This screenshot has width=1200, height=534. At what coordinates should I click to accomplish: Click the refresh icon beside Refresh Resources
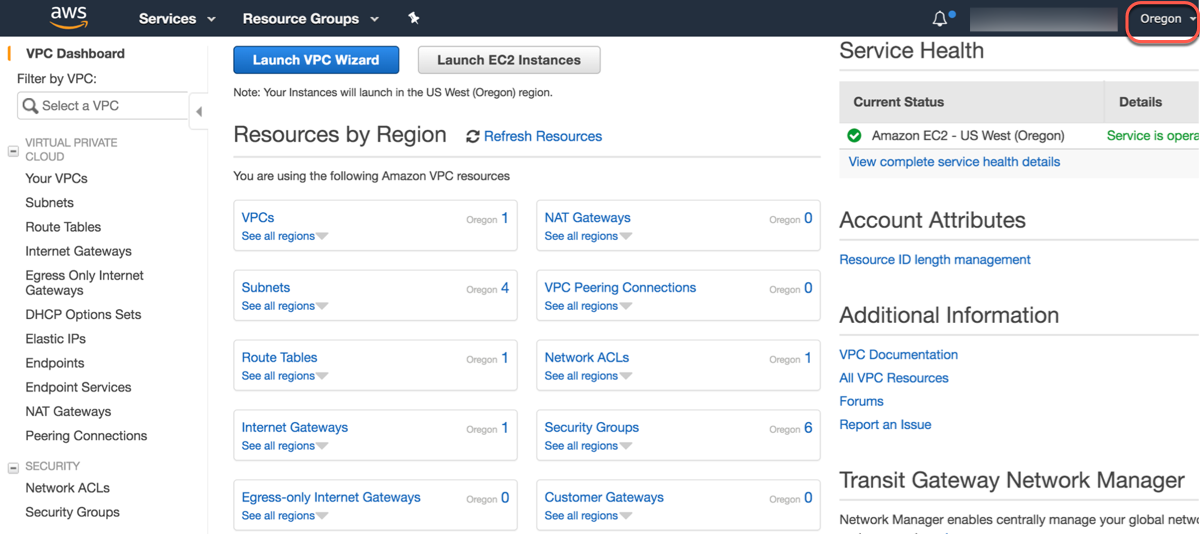click(x=473, y=137)
